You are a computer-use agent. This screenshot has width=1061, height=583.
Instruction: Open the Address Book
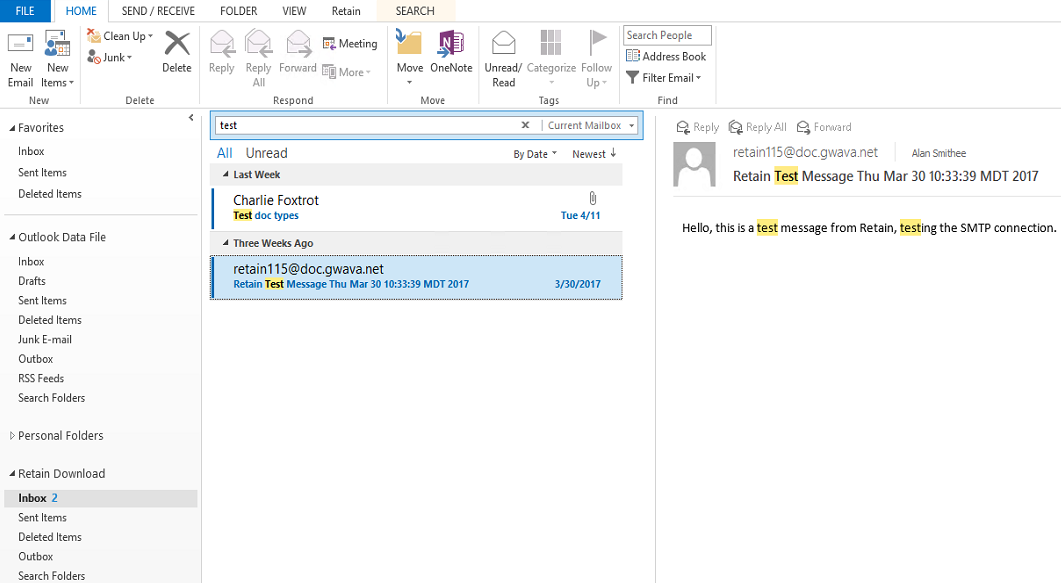(667, 56)
